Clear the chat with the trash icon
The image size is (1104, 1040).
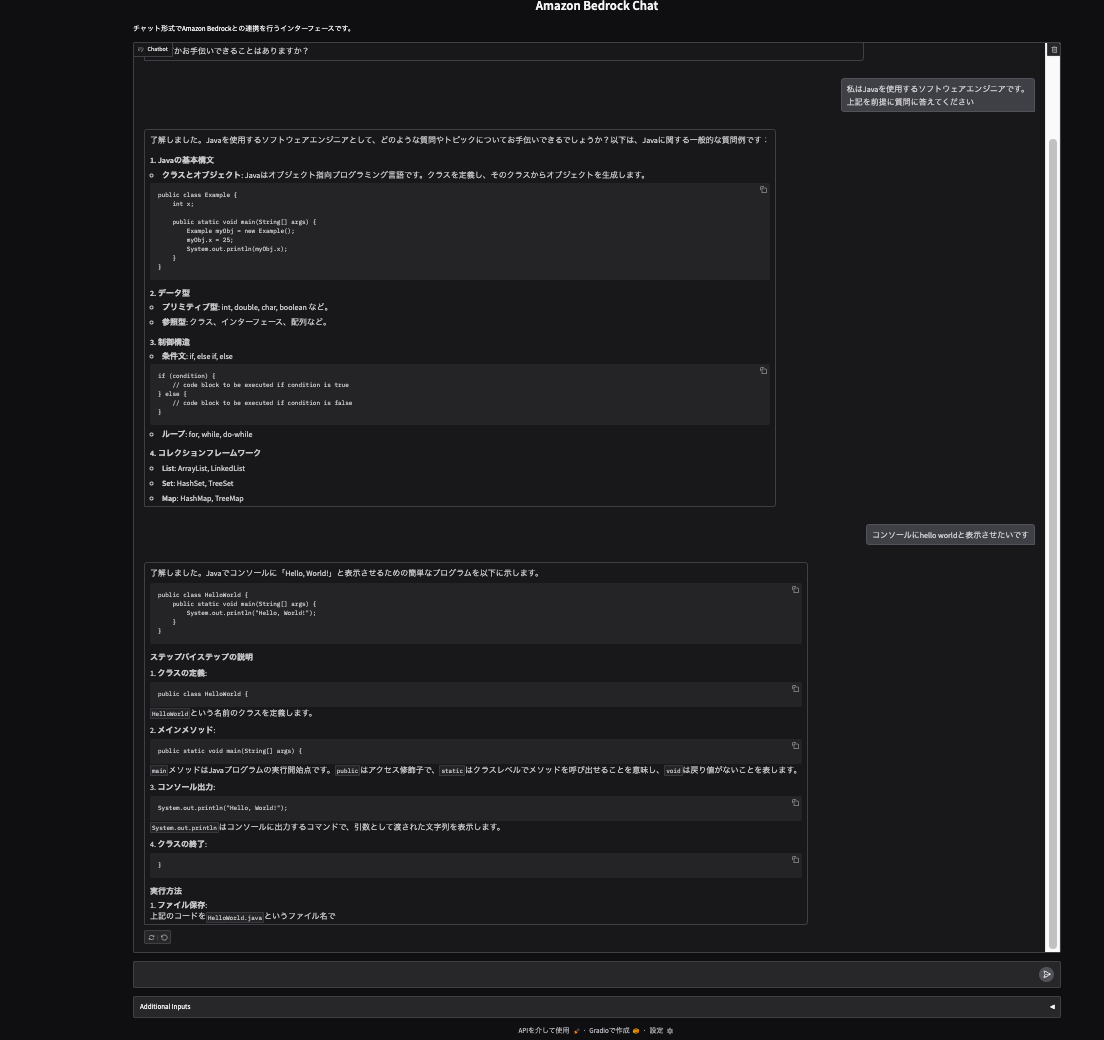coord(1053,49)
